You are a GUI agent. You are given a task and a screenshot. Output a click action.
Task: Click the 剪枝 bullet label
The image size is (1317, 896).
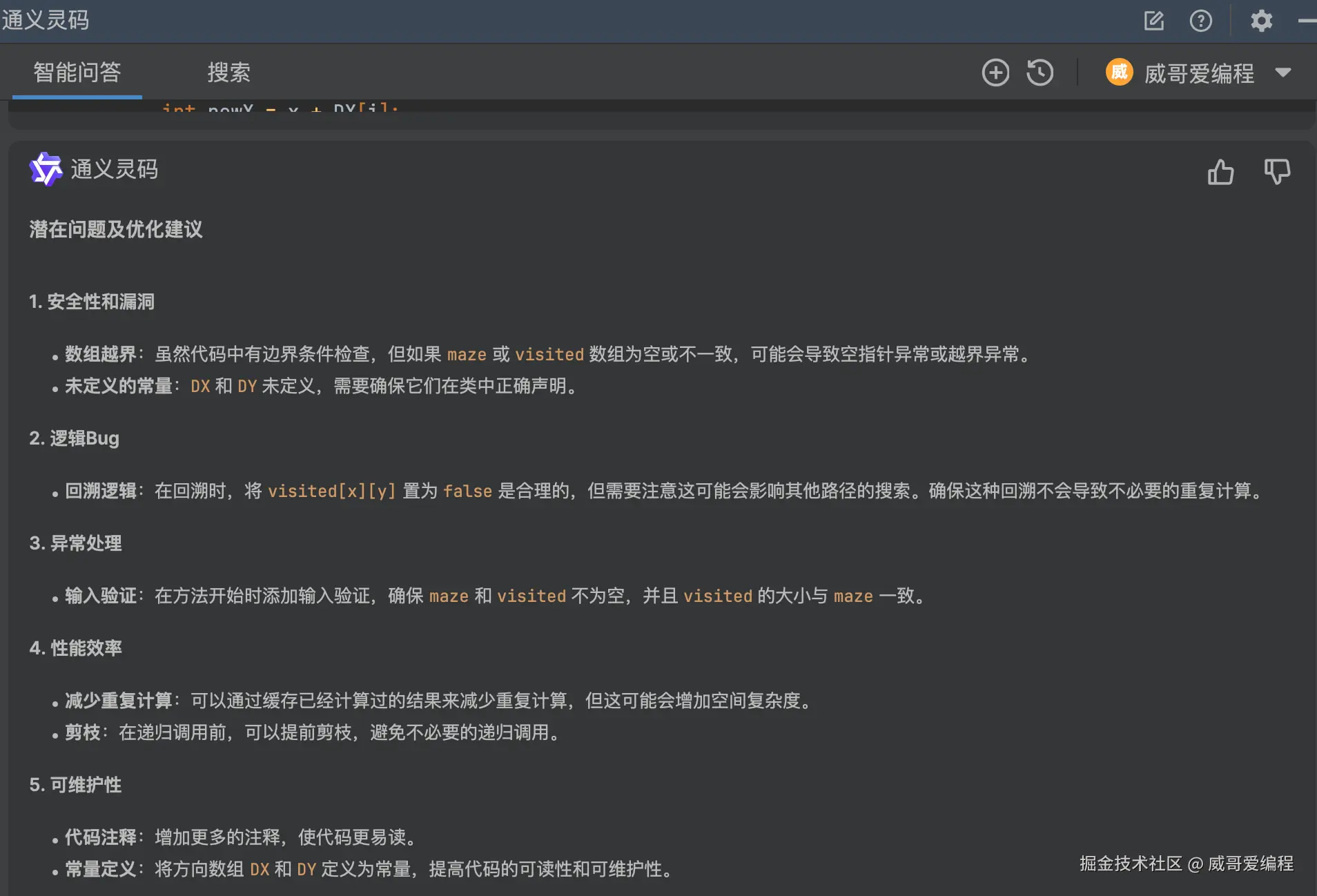pos(83,732)
